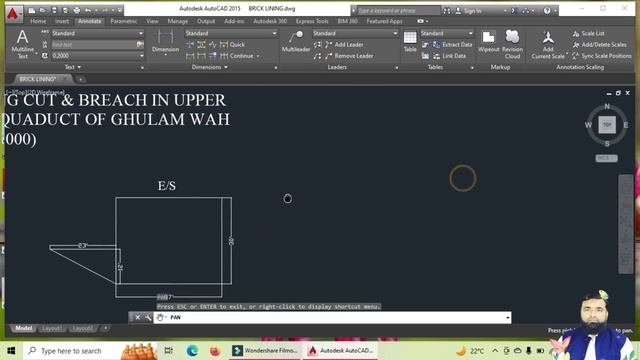Screen dimensions: 640x360
Task: Switch to the Manage ribbon tab
Action: [178, 21]
